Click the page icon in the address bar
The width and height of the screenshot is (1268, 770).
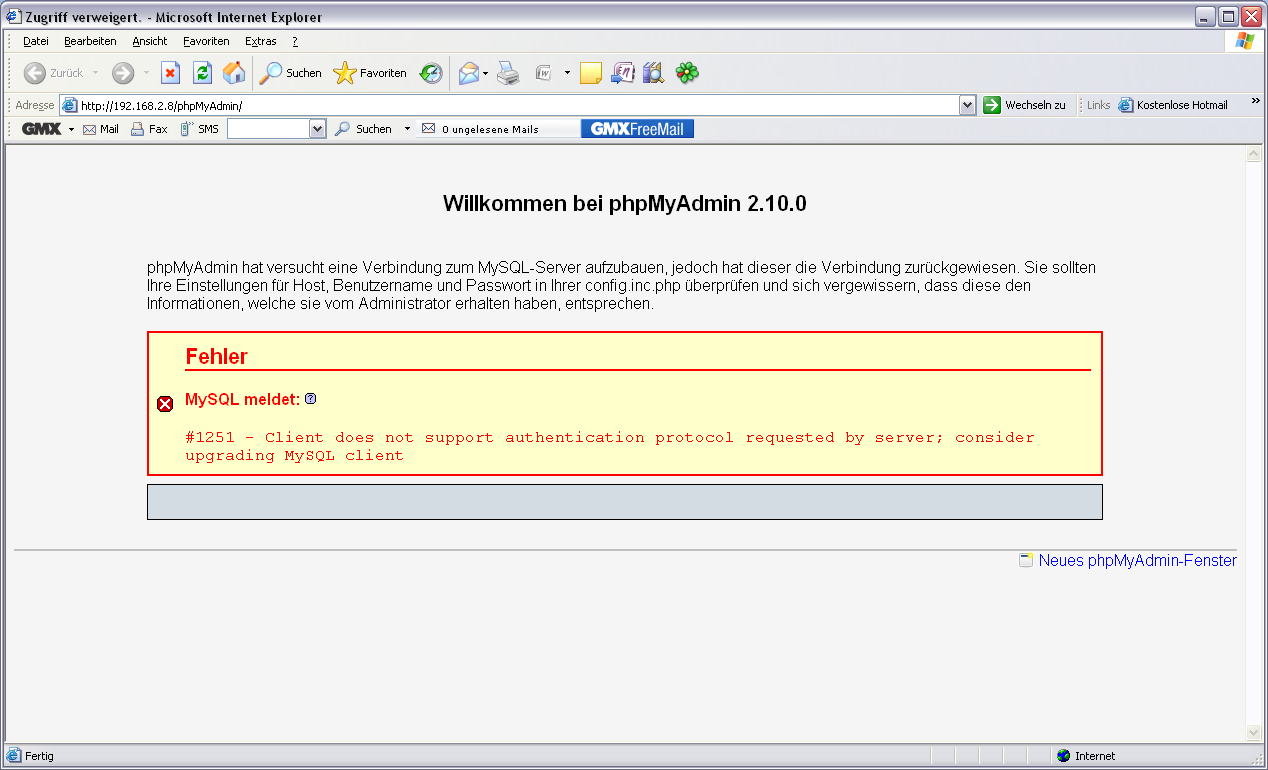(69, 105)
